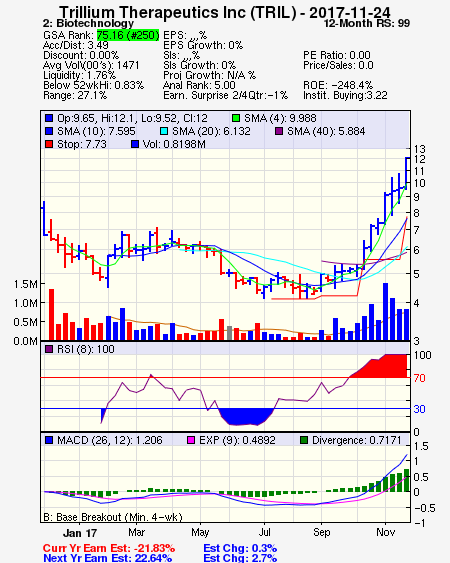Click the Vol: 0.8198M legend text
Image resolution: width=450 pixels, height=563 pixels.
(x=174, y=144)
